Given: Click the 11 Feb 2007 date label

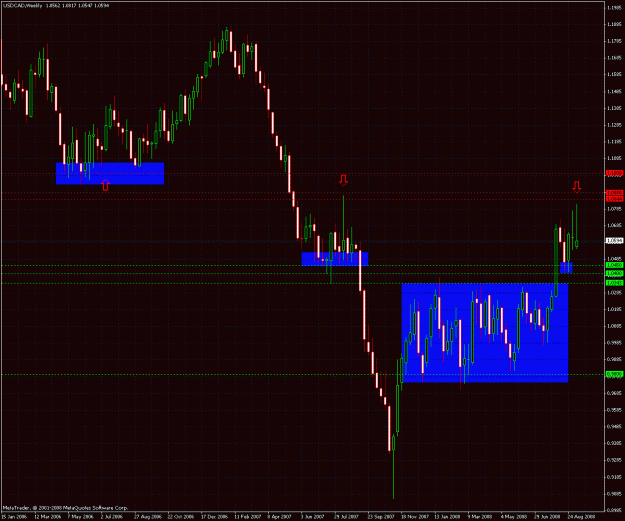Looking at the screenshot, I should [248, 517].
